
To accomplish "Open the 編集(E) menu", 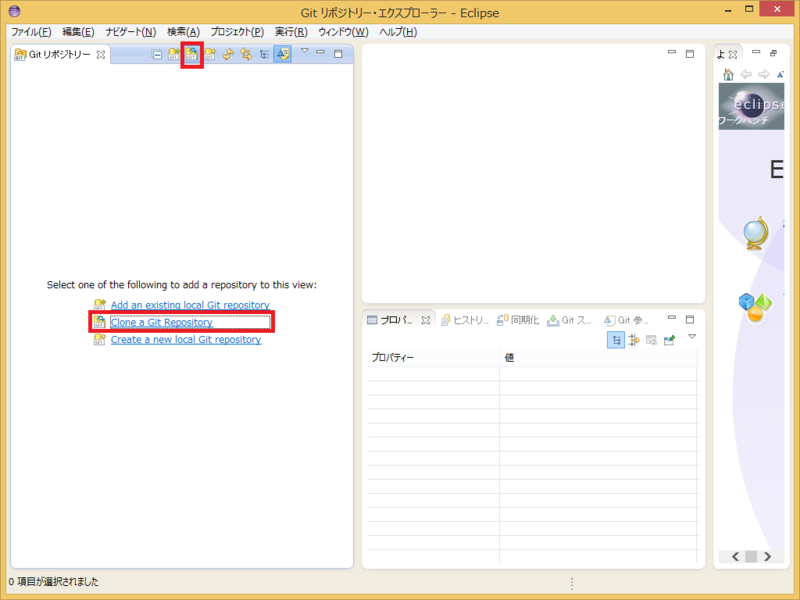I will [x=78, y=32].
